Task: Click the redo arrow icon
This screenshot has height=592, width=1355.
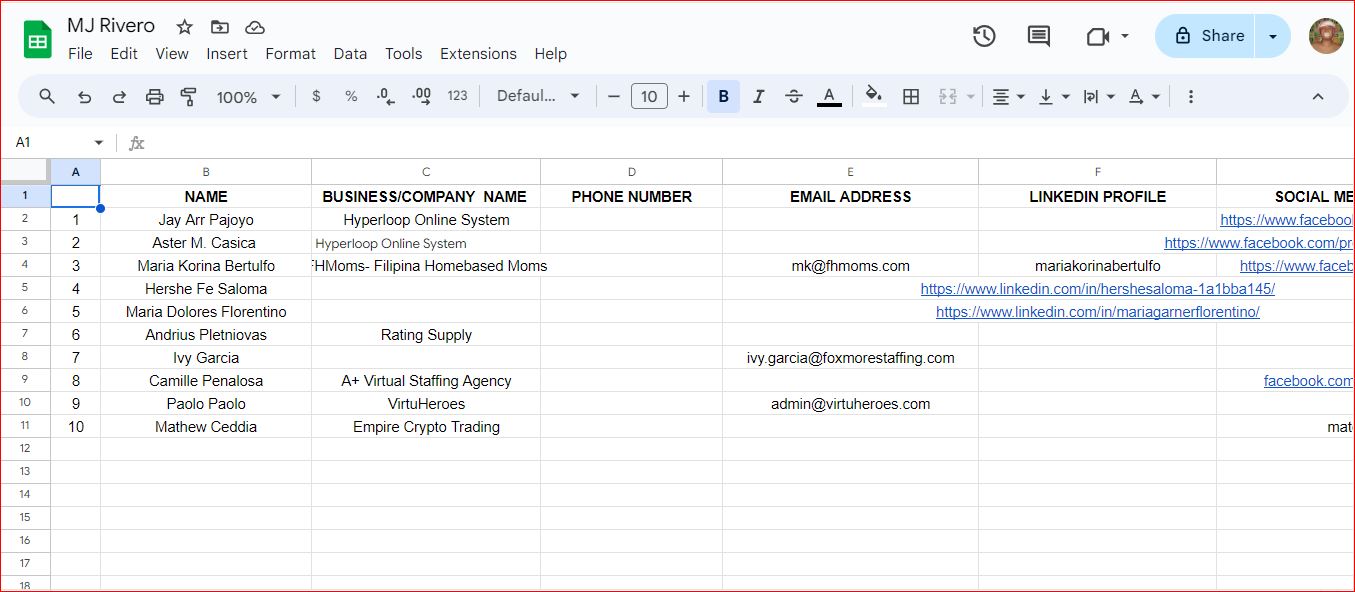Action: (119, 97)
